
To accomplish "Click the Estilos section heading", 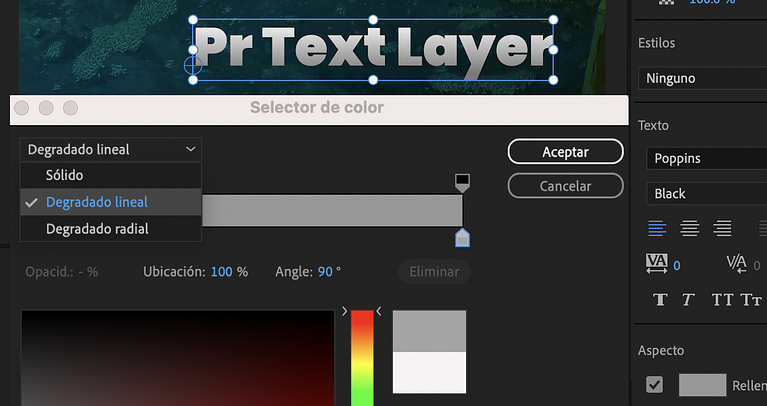I will [x=656, y=43].
